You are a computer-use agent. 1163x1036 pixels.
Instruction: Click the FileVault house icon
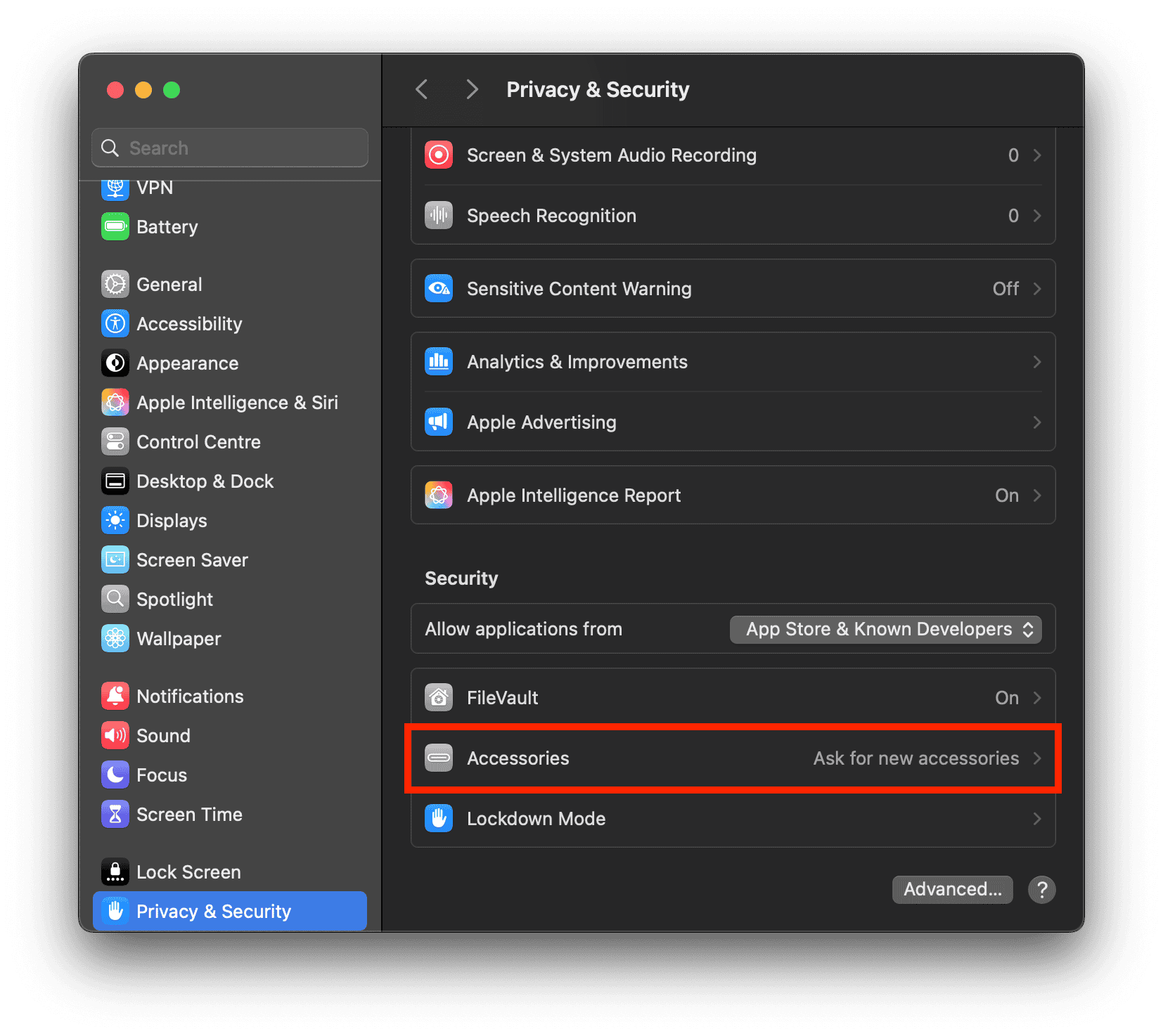tap(439, 697)
